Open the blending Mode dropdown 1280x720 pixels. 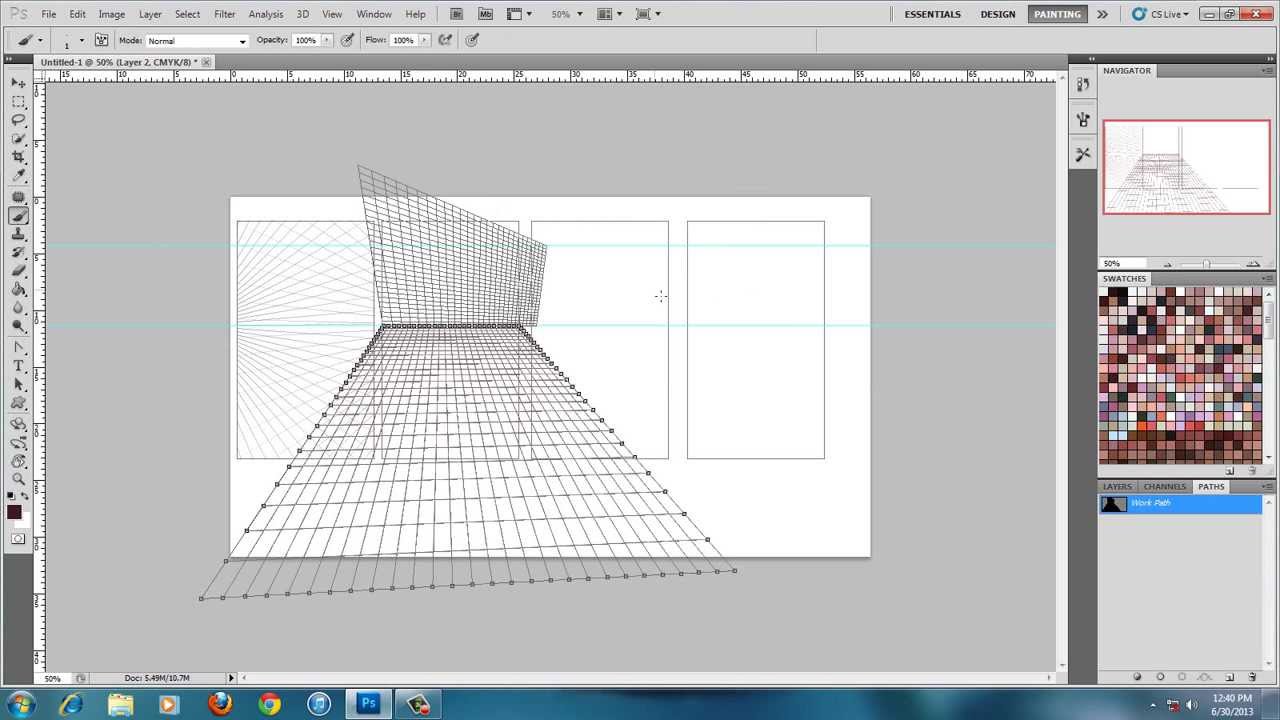pyautogui.click(x=197, y=41)
